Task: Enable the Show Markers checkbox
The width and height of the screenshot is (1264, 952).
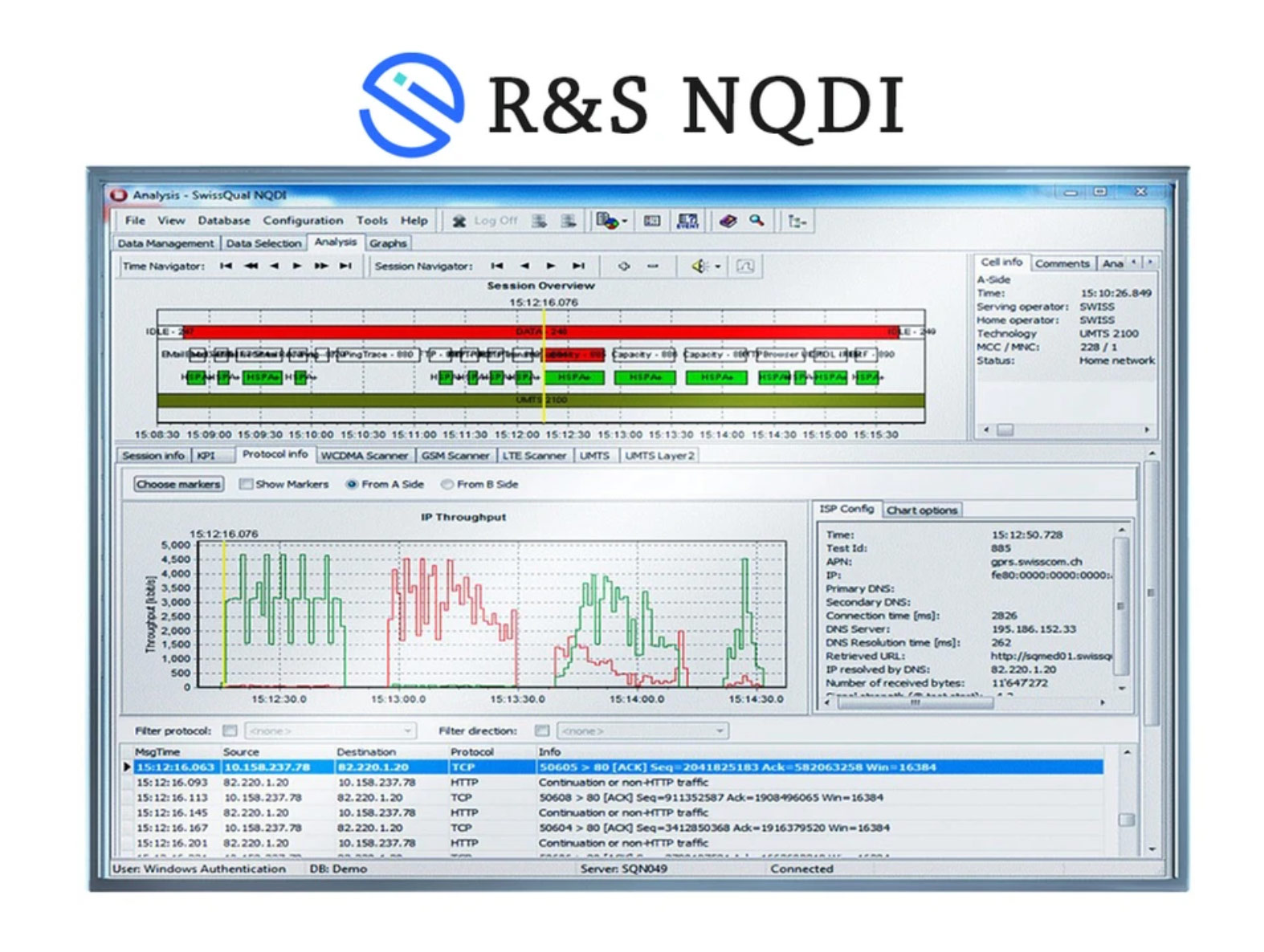Action: pyautogui.click(x=247, y=484)
